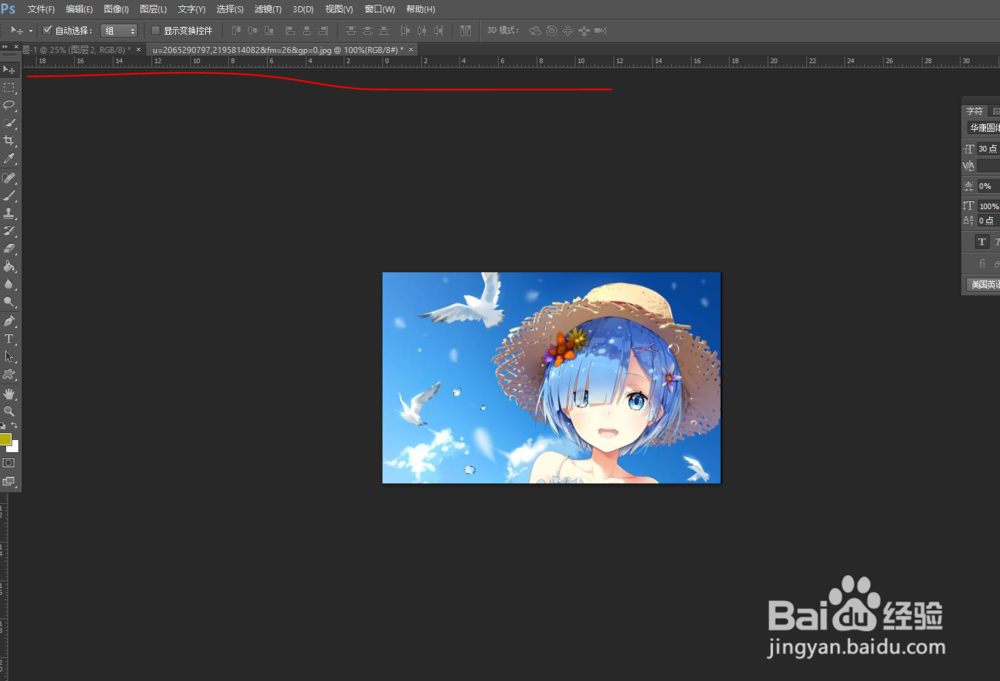Swap foreground and background colors
Image resolution: width=1000 pixels, height=681 pixels.
(14, 425)
